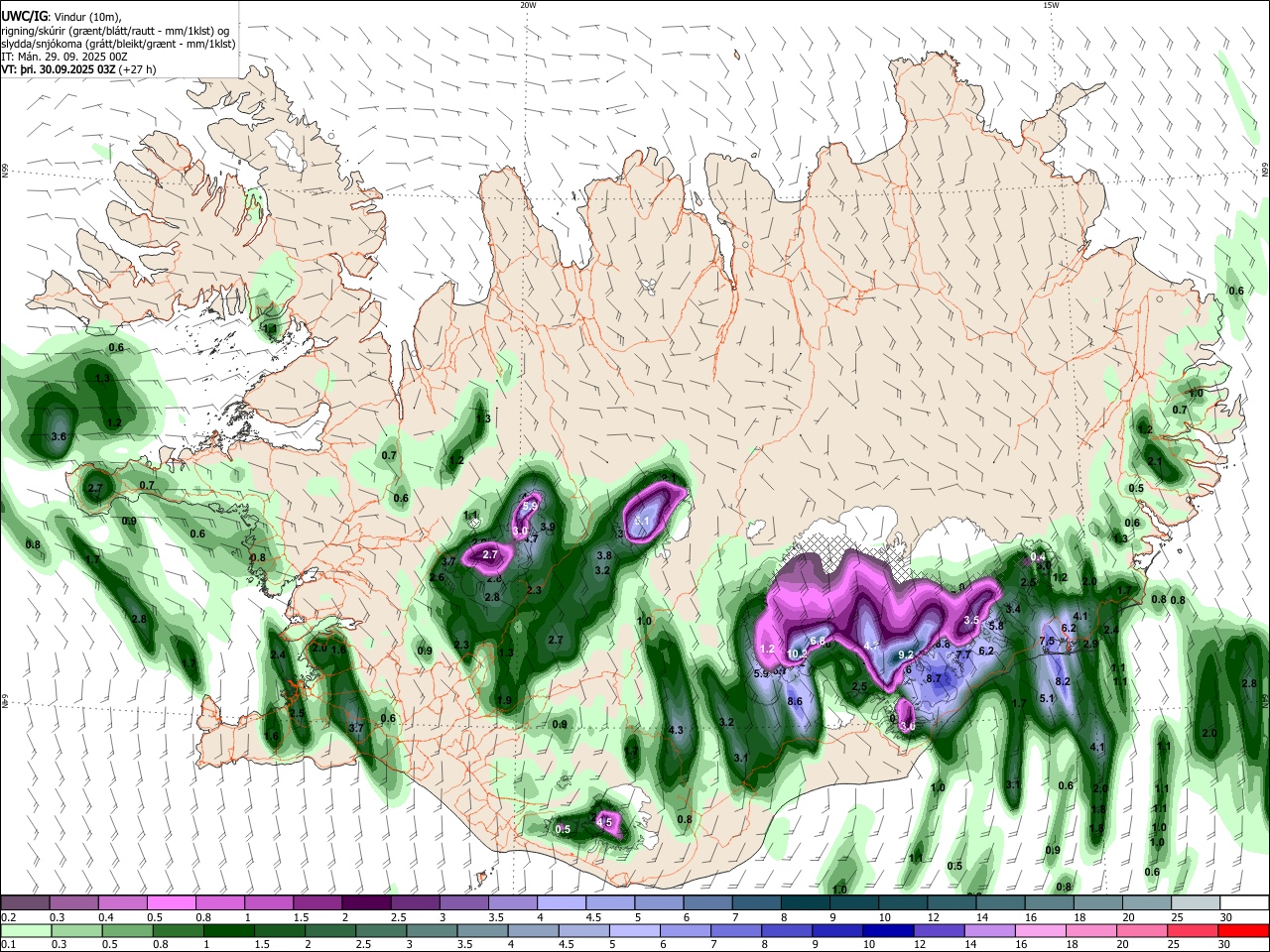Click the 8.2 precipitation value on the map
Screen dimensions: 1270x952
click(x=1063, y=681)
